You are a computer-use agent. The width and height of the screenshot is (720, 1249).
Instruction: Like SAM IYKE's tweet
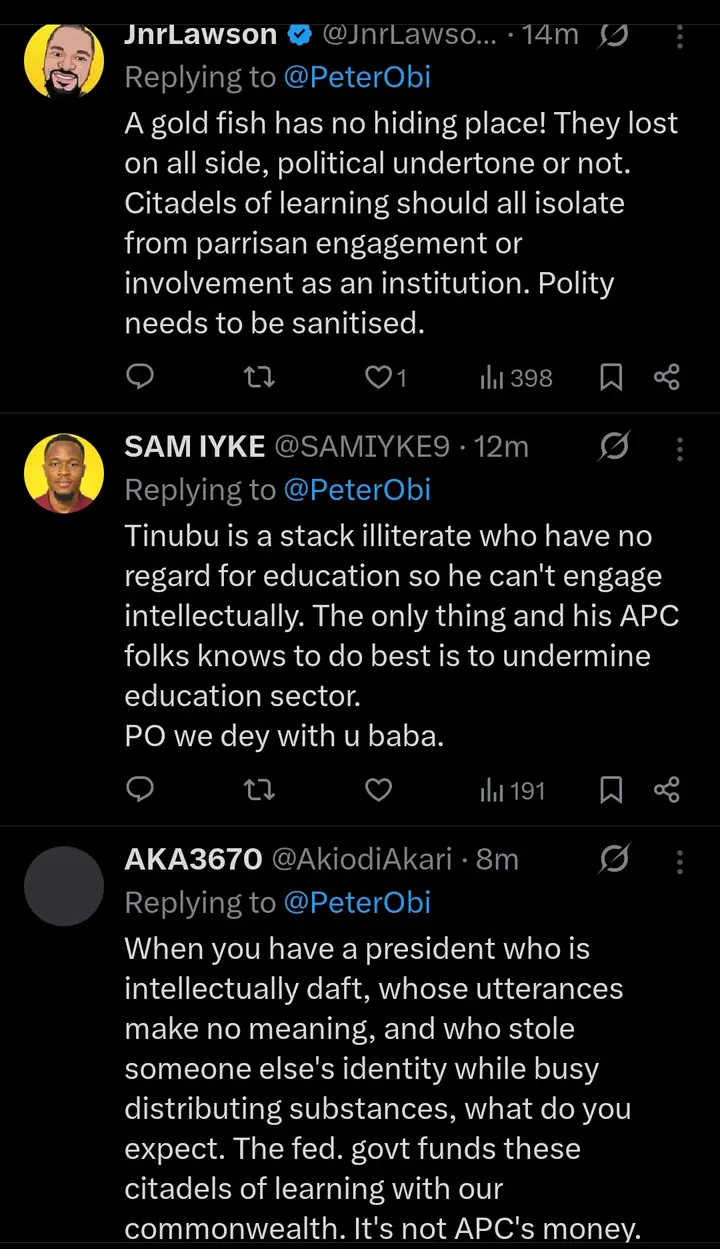click(x=378, y=791)
